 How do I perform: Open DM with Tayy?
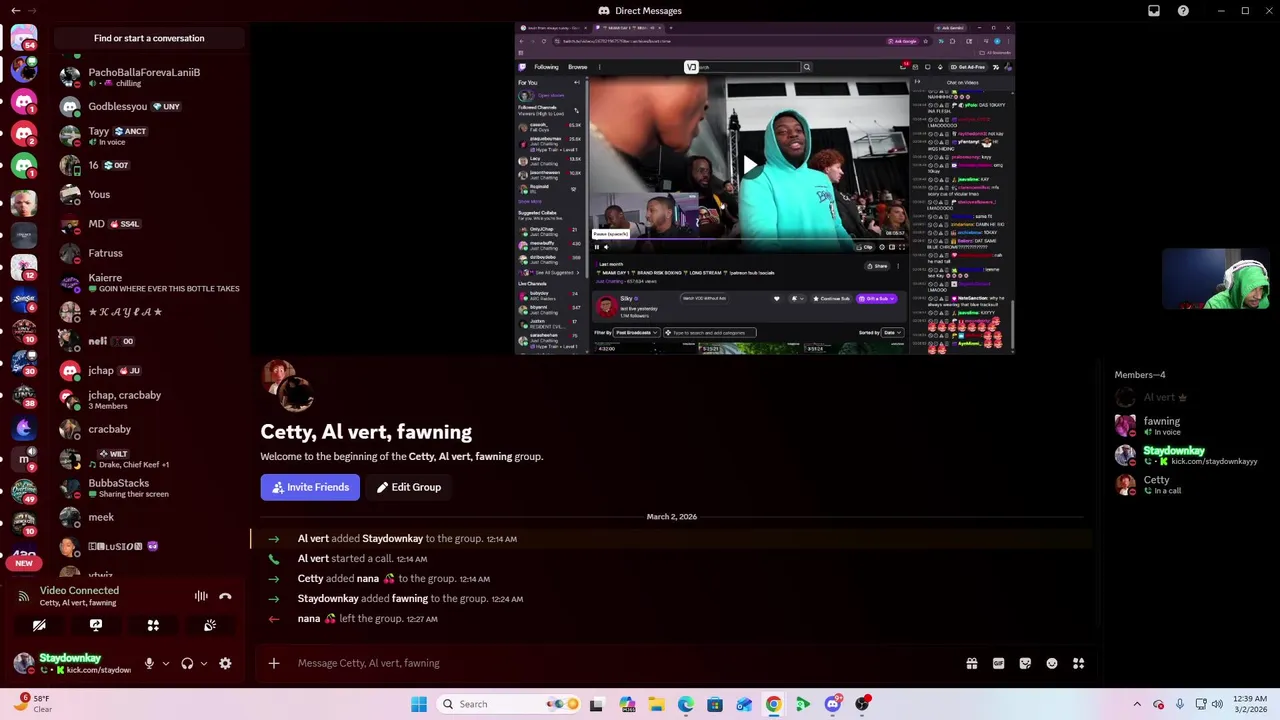point(149,136)
